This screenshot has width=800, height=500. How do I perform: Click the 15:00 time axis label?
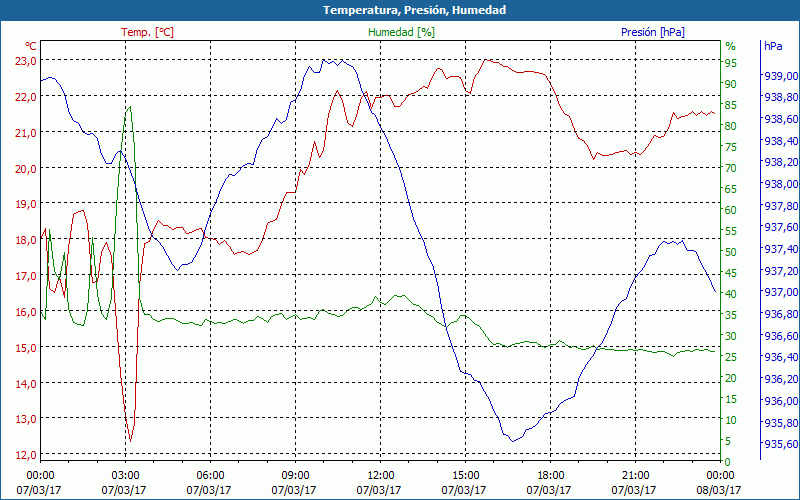click(x=465, y=476)
